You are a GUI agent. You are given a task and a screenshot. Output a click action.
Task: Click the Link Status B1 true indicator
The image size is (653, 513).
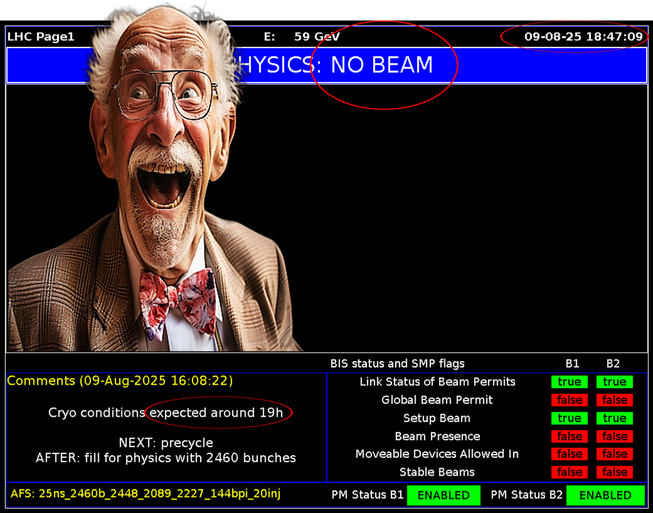(570, 382)
